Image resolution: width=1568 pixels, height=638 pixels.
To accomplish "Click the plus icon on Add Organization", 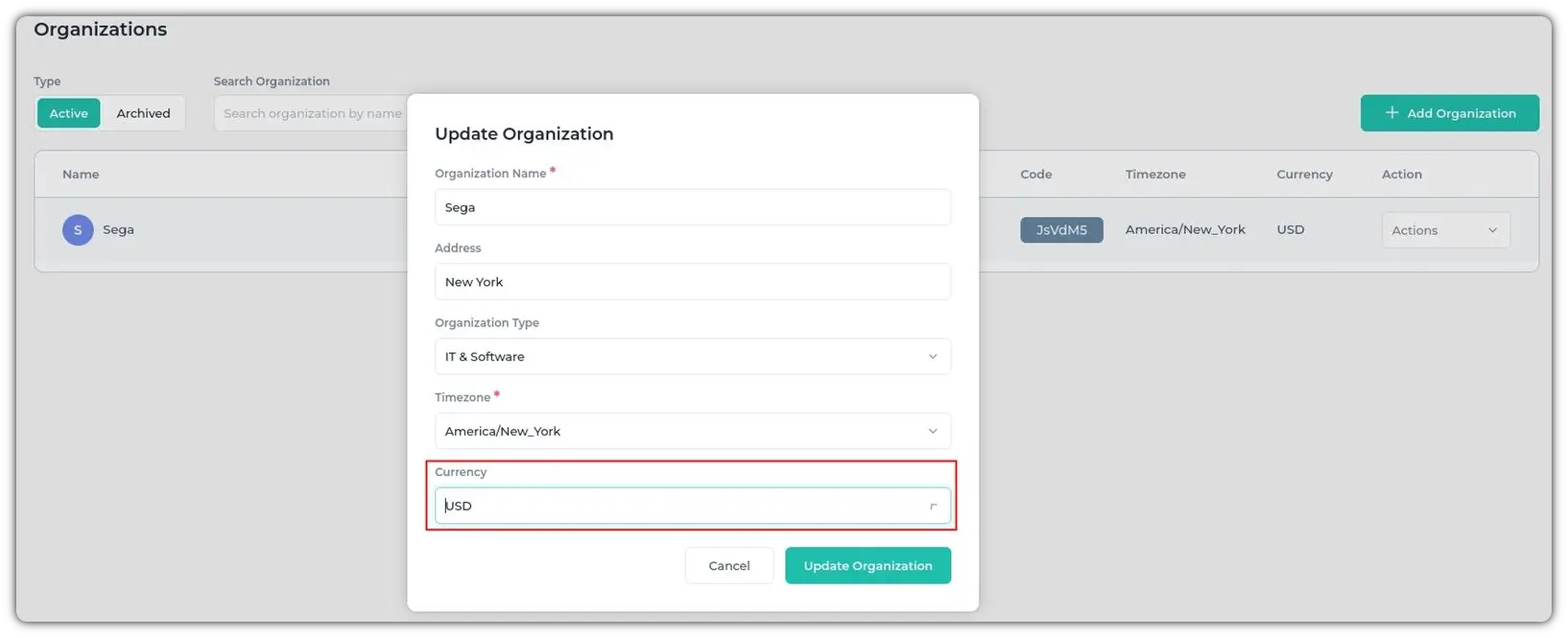I will coord(1391,112).
